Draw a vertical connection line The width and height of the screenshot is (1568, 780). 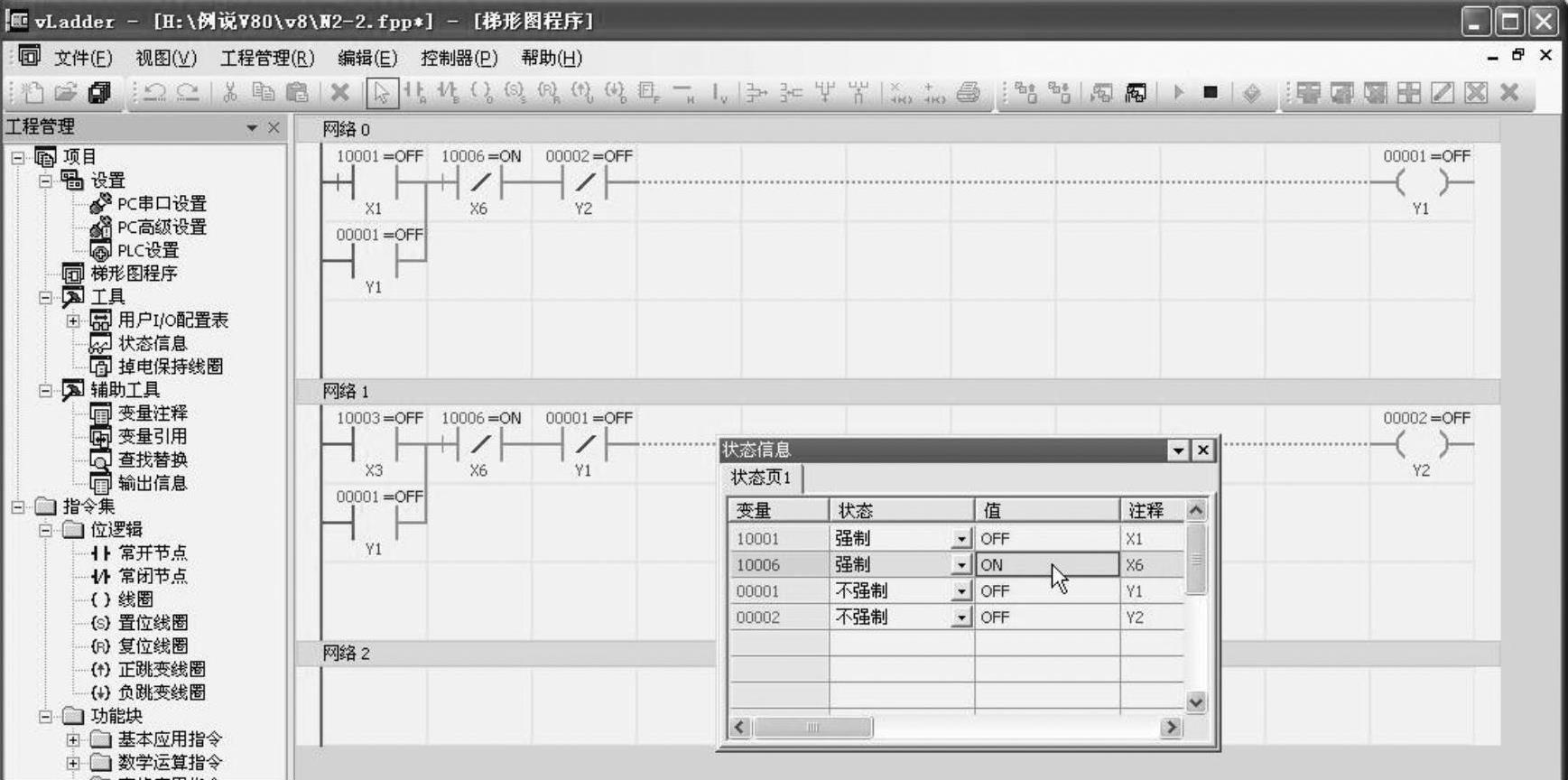719,92
